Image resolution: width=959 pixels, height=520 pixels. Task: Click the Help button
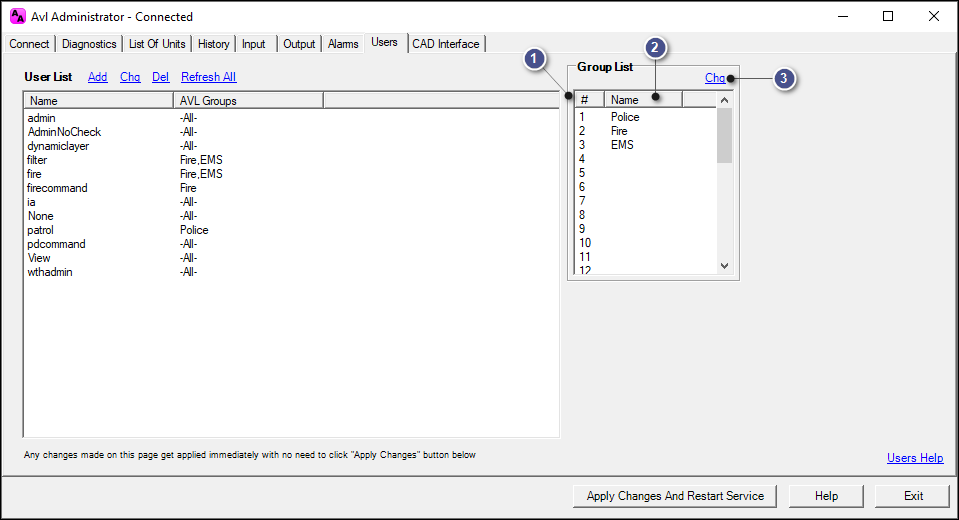[x=826, y=496]
